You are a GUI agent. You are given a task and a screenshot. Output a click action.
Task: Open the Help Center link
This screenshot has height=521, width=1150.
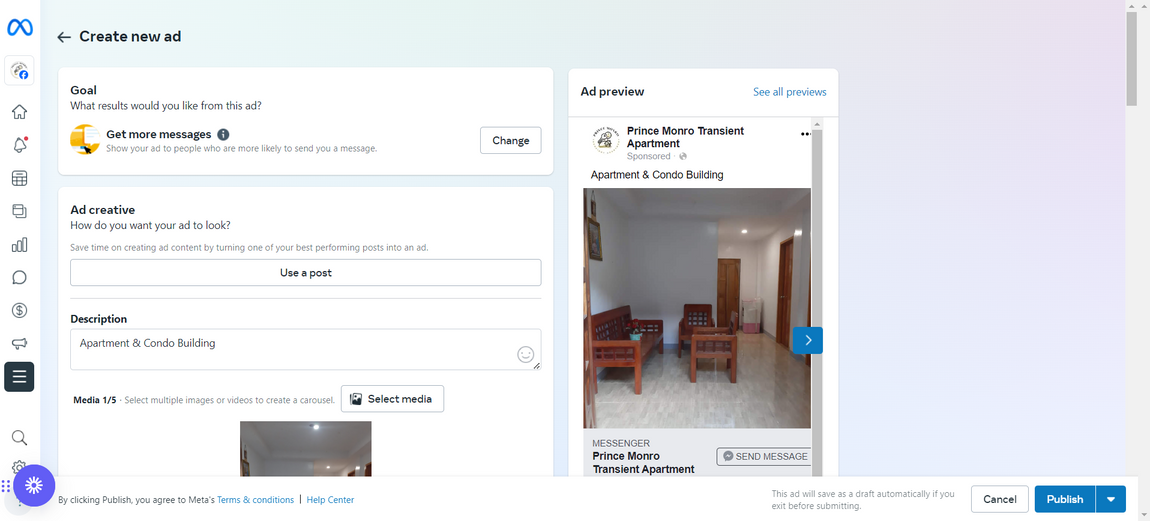coord(330,500)
